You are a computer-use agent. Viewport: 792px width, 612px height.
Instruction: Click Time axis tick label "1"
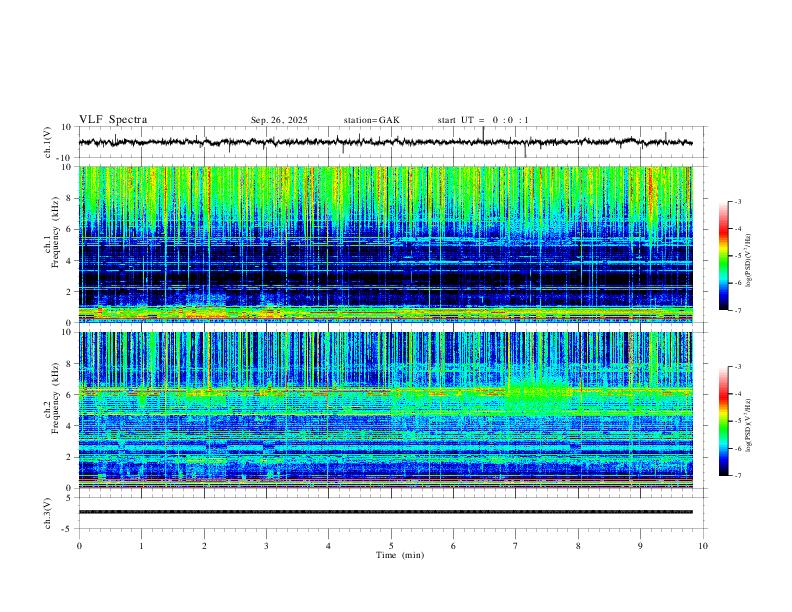pyautogui.click(x=141, y=546)
